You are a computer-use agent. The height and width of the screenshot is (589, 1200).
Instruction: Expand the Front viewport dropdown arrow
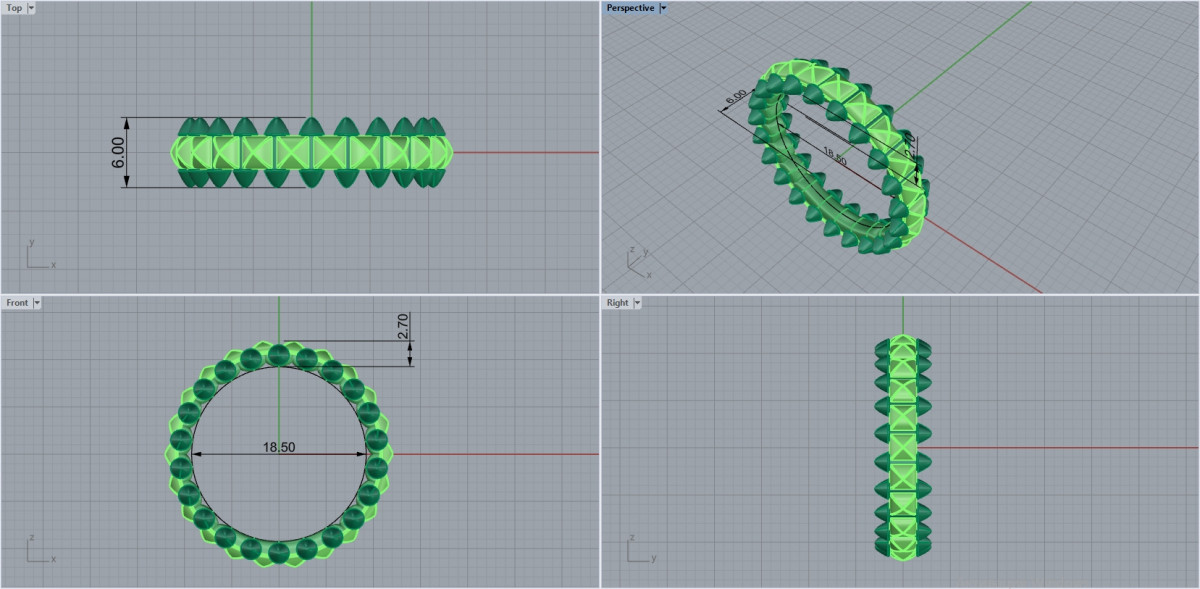pyautogui.click(x=37, y=303)
